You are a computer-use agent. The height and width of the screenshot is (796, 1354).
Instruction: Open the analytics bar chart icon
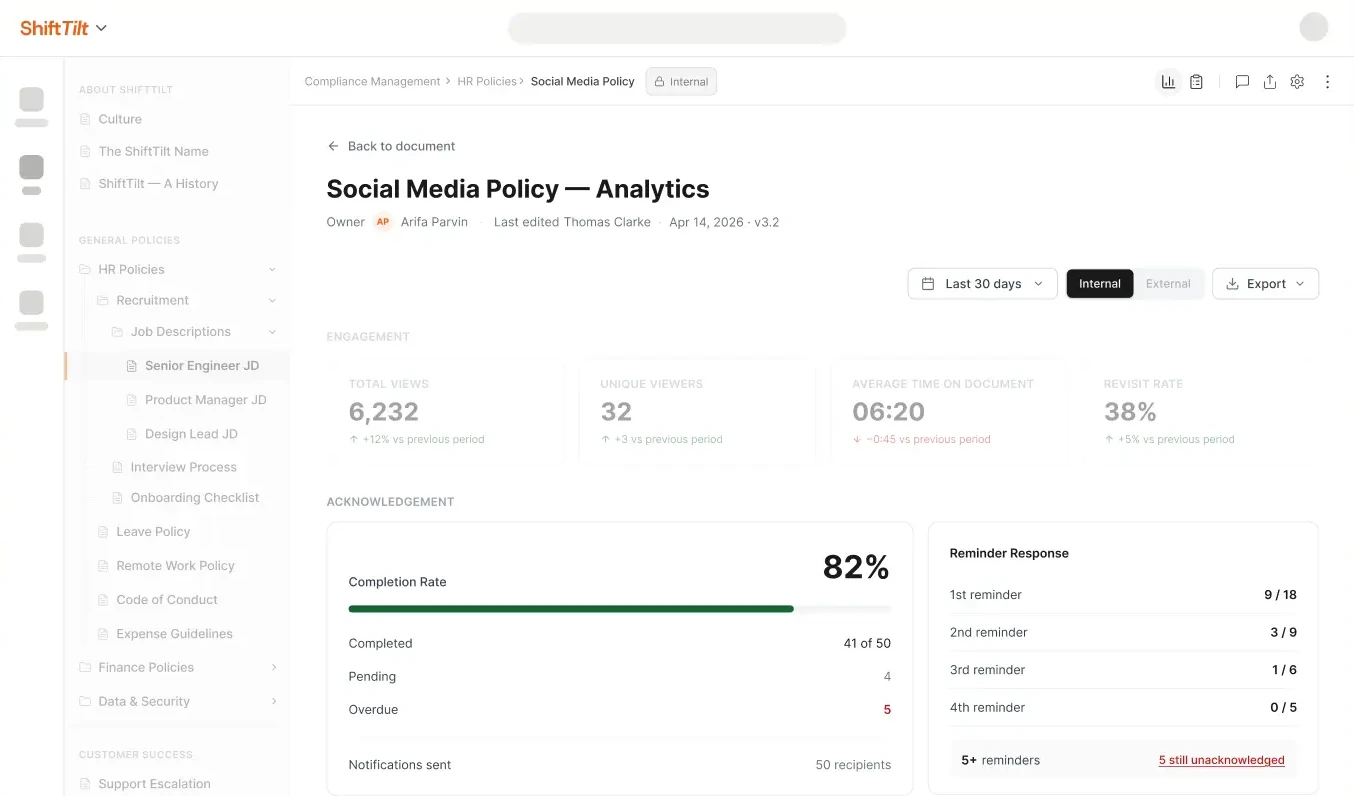1168,82
